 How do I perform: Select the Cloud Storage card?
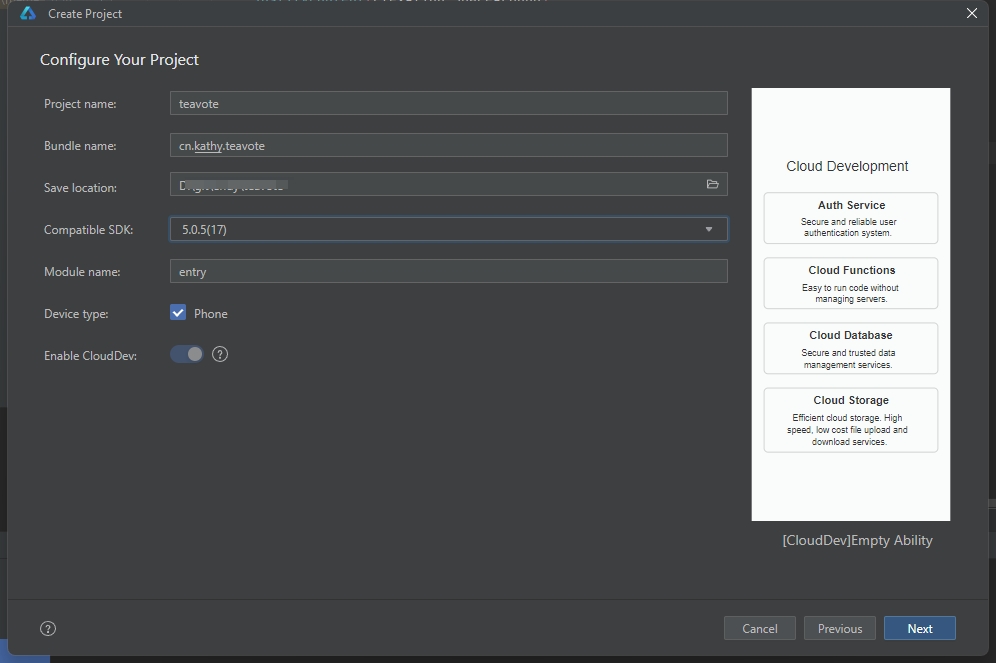click(851, 420)
